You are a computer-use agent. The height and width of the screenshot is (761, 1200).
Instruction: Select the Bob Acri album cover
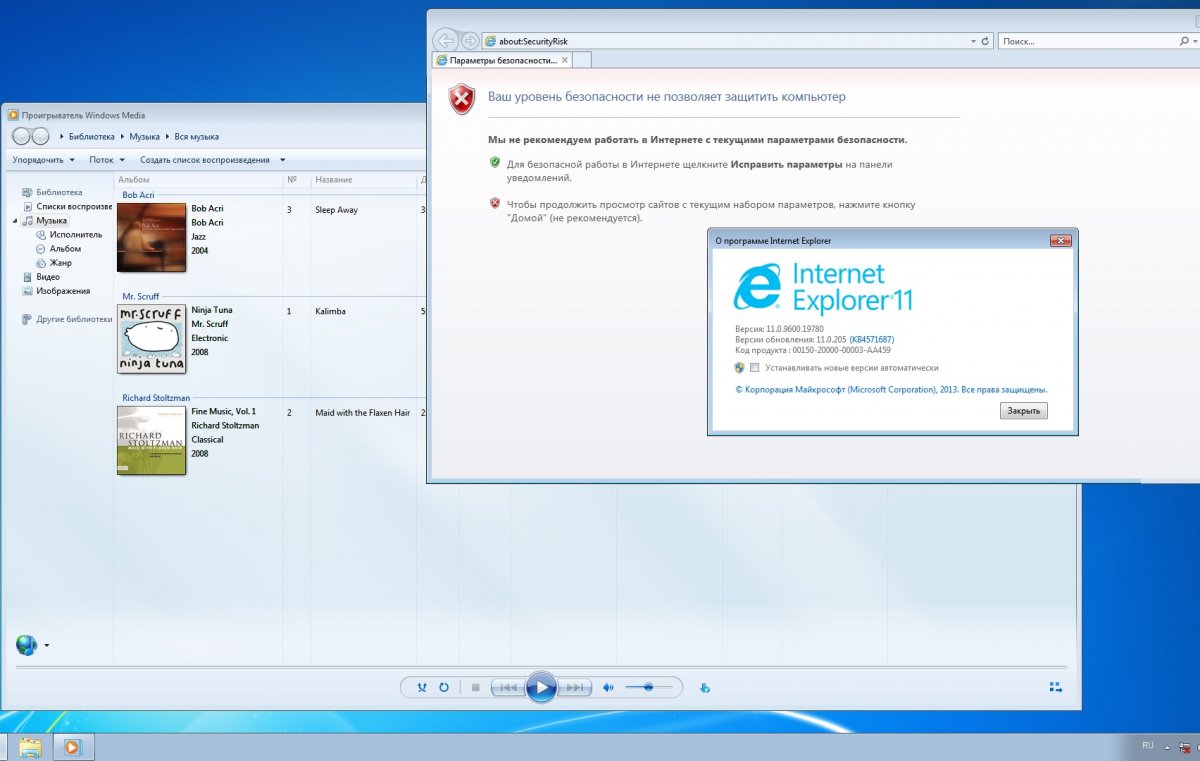[x=152, y=237]
